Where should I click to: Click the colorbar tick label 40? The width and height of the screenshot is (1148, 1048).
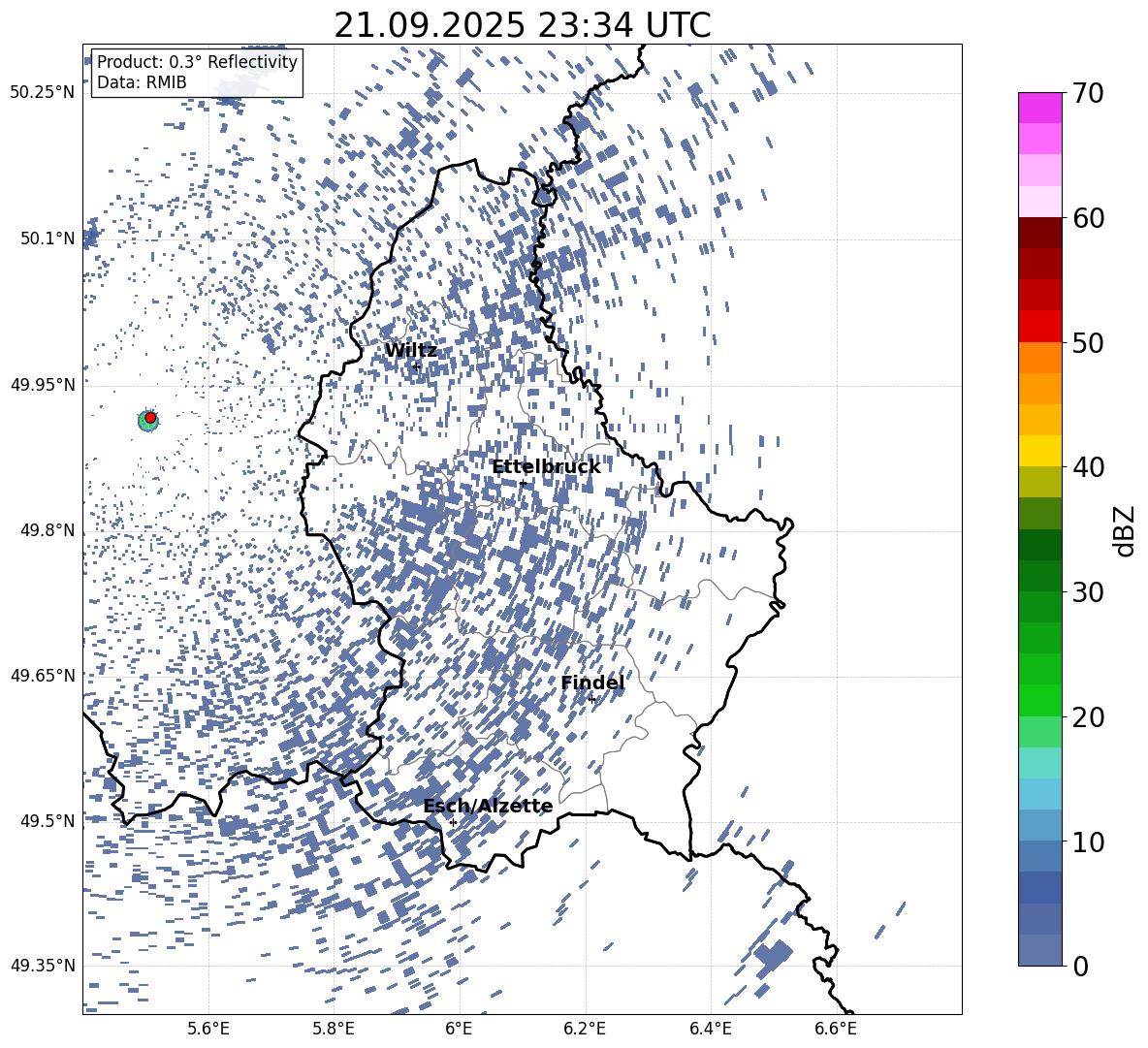pyautogui.click(x=1088, y=467)
